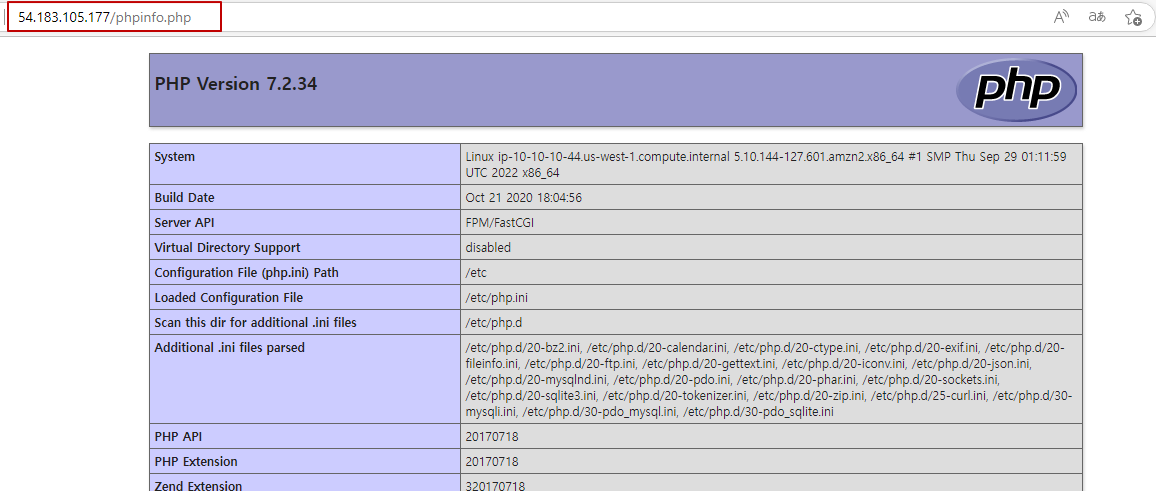Open the Translate page icon
Image resolution: width=1156 pixels, height=491 pixels.
(x=1097, y=17)
